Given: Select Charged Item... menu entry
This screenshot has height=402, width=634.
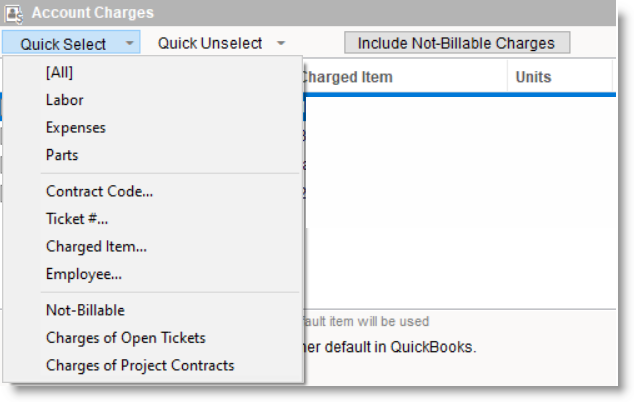Looking at the screenshot, I should coord(96,246).
